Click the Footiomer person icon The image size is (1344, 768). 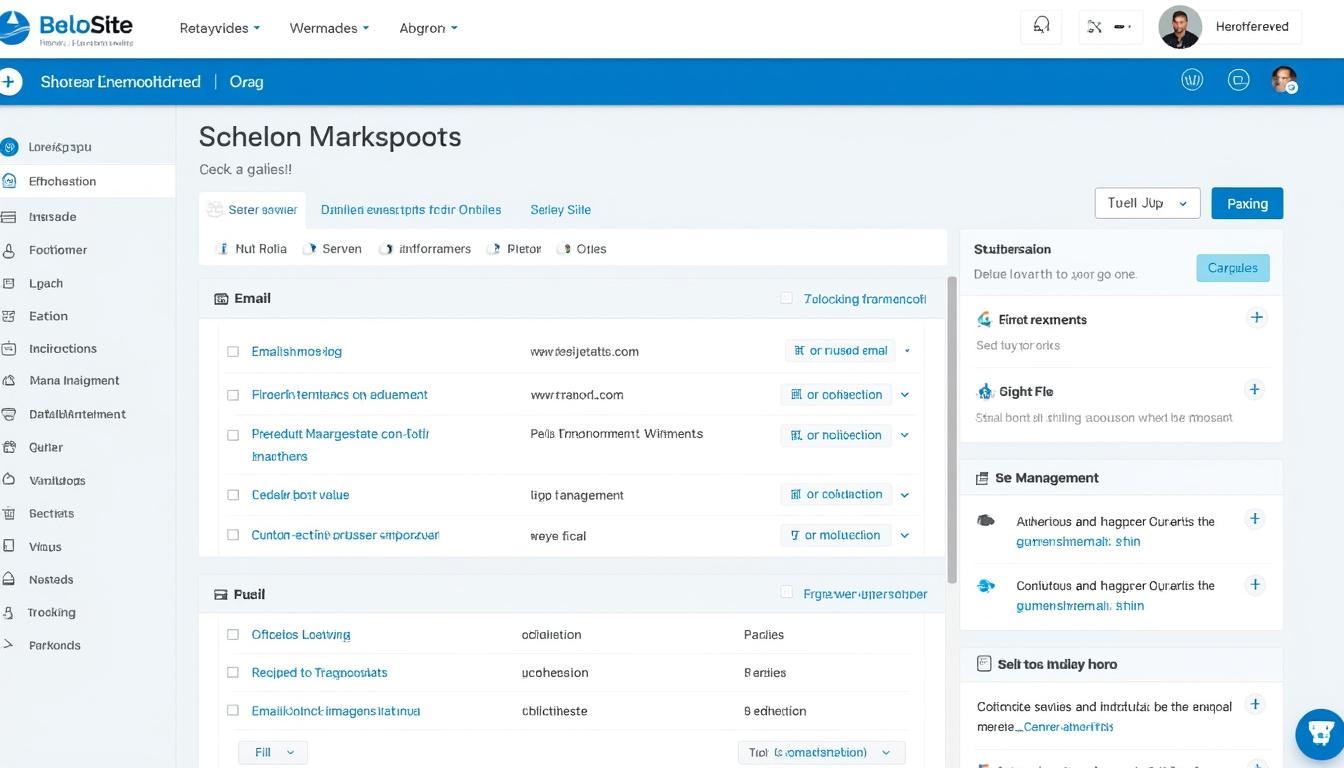pos(9,250)
